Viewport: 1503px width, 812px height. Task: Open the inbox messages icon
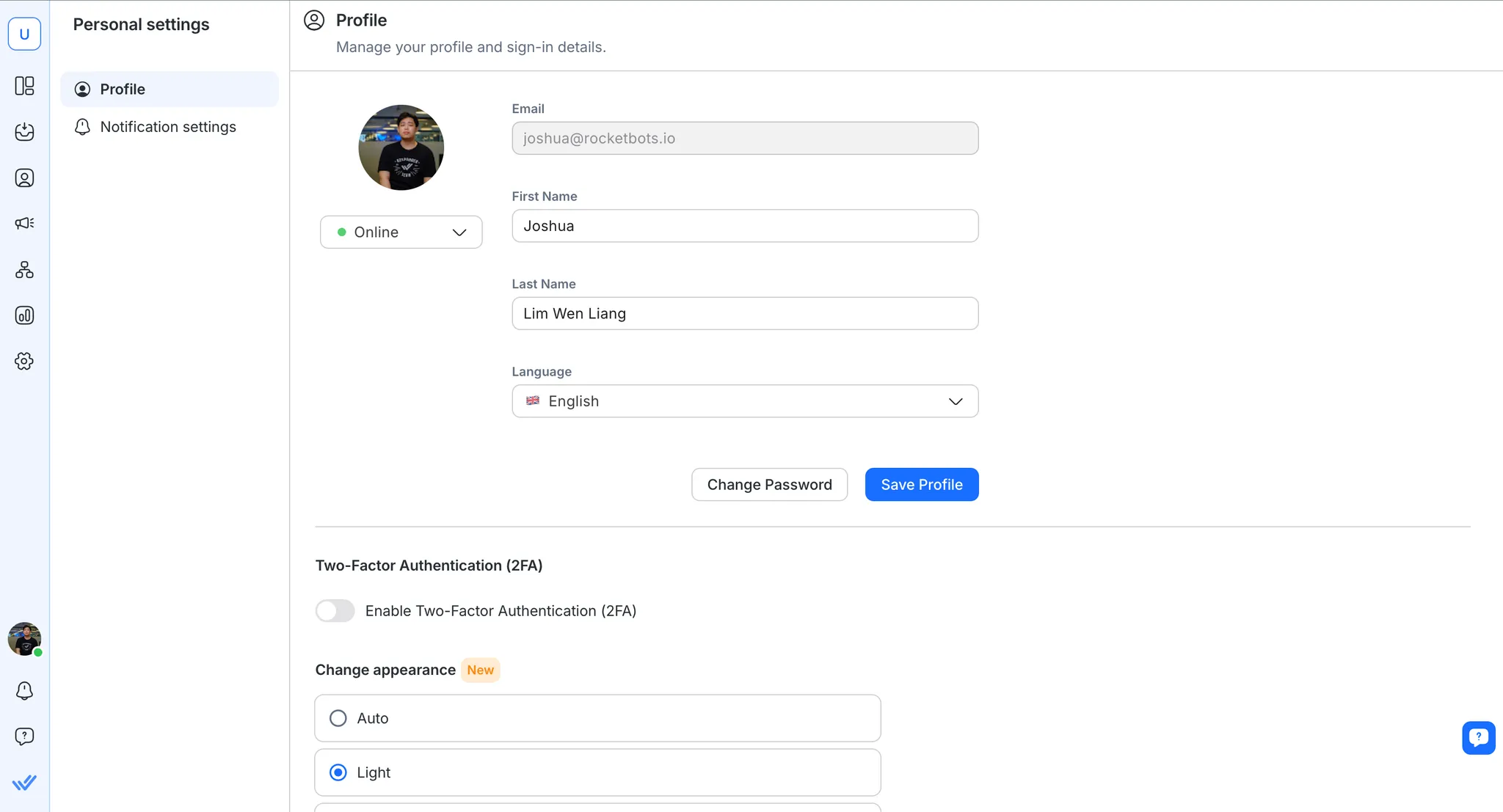pos(24,132)
